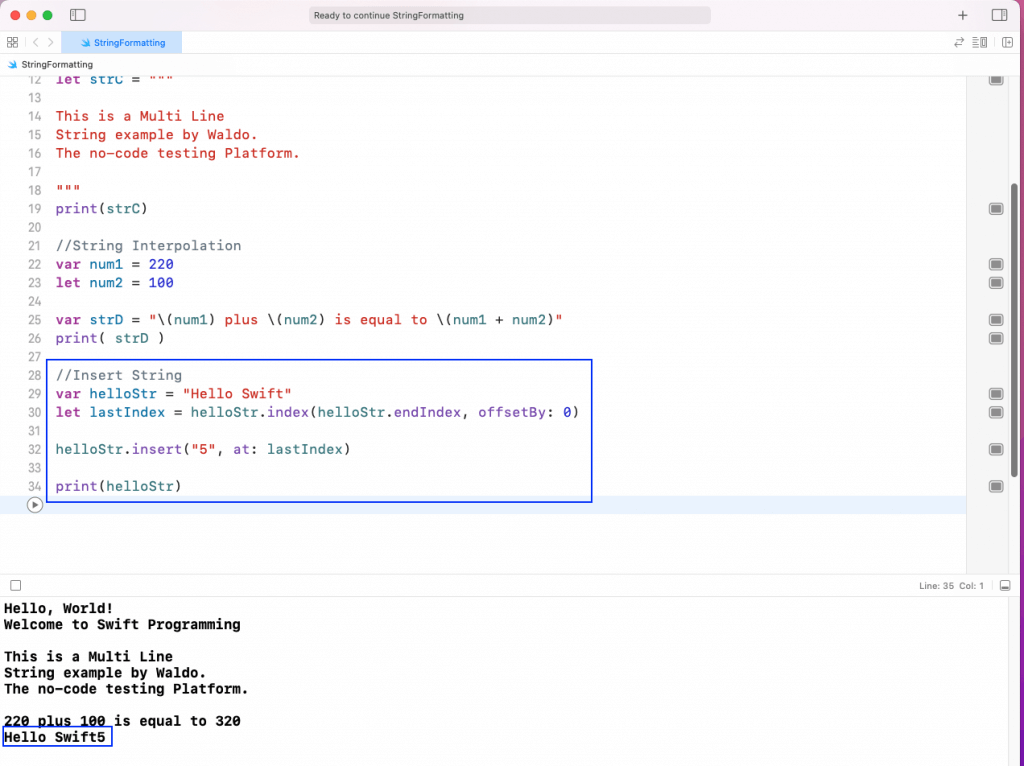This screenshot has width=1024, height=766.
Task: Toggle the navigator sidebar
Action: (x=79, y=15)
